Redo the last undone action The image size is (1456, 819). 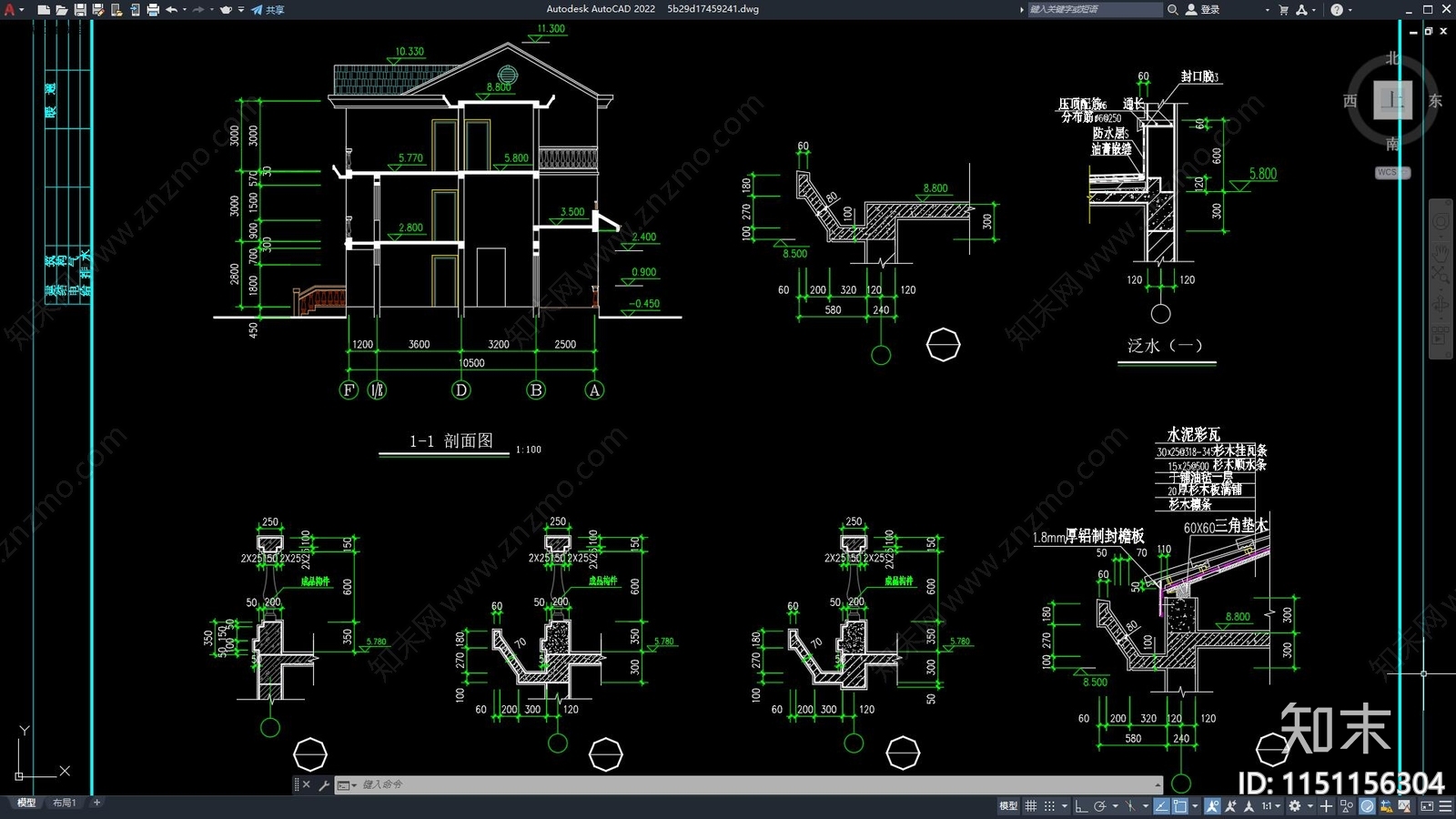point(198,9)
